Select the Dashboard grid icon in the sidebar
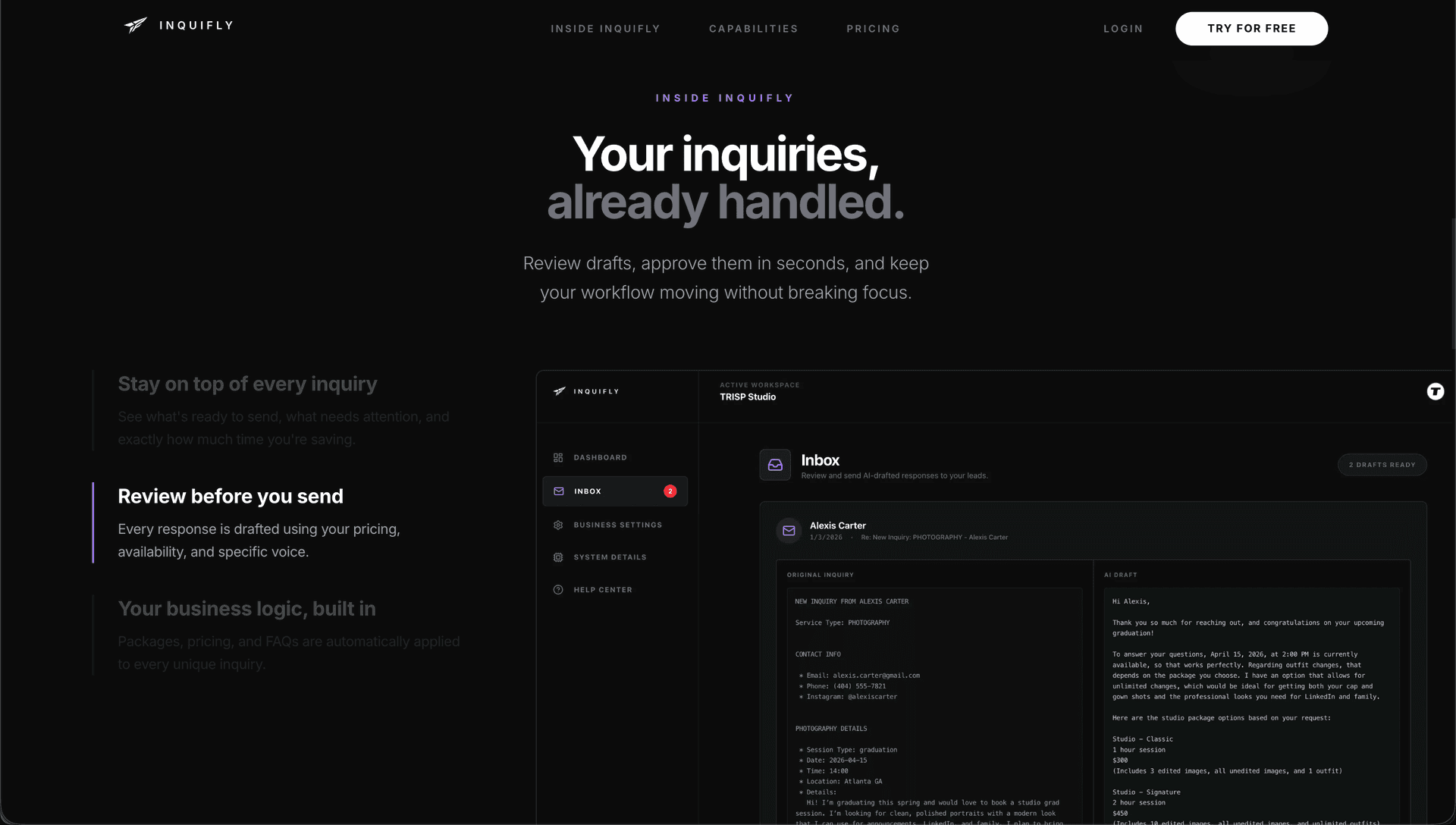1456x825 pixels. (558, 457)
